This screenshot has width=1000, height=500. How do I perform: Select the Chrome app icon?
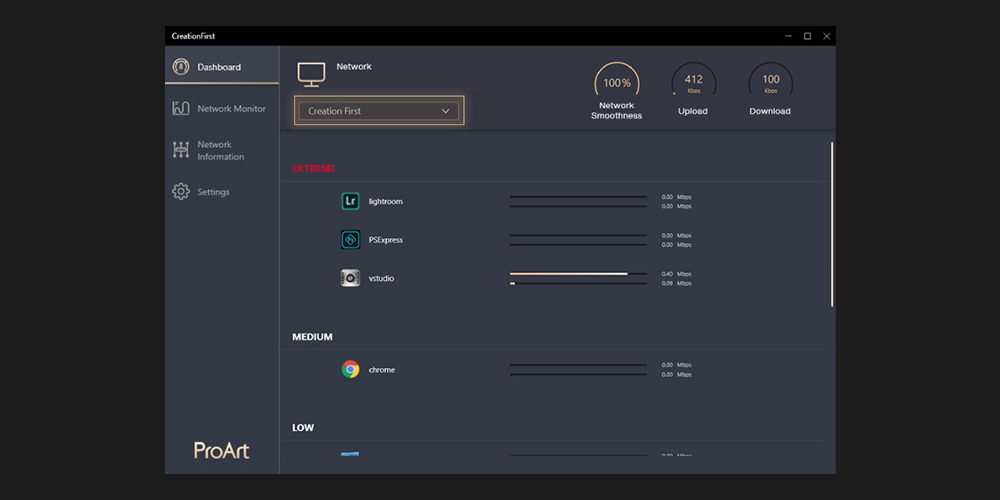click(350, 370)
